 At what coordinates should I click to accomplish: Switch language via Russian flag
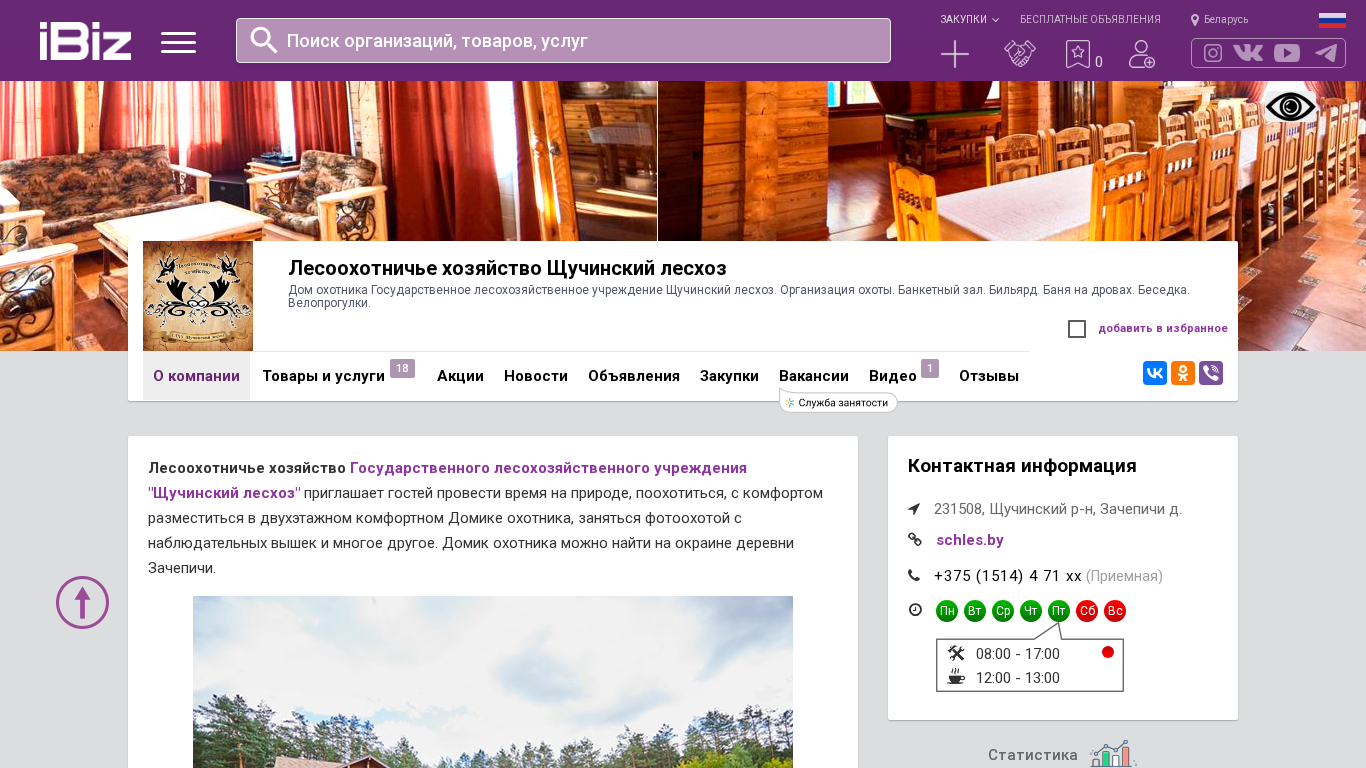1332,20
